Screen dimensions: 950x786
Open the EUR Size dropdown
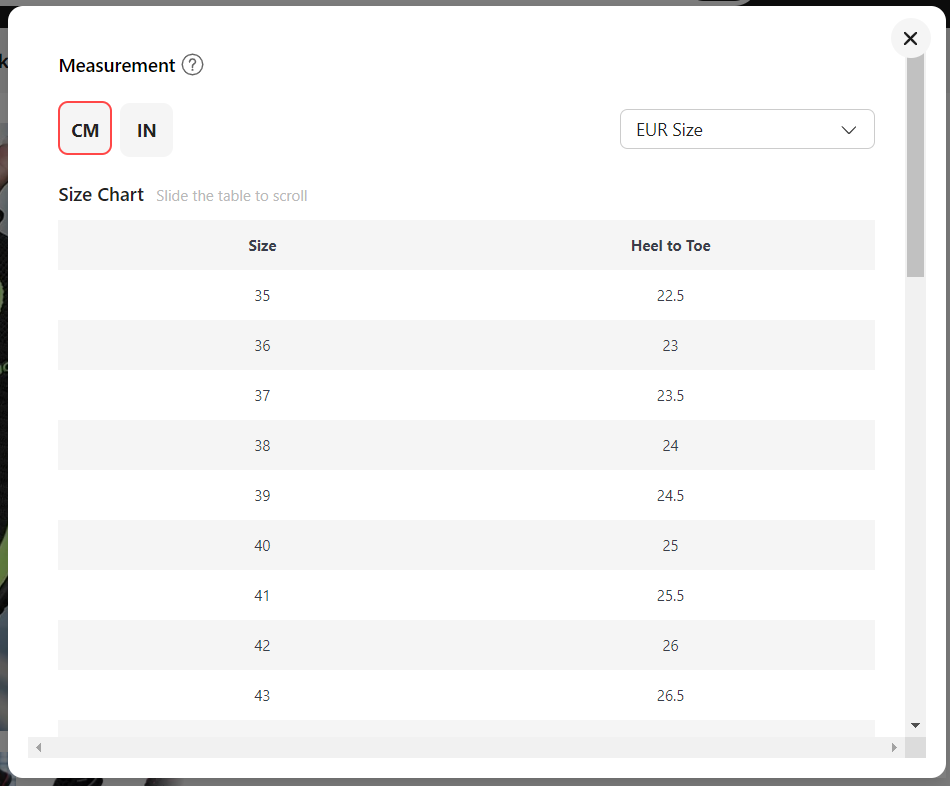coord(747,129)
